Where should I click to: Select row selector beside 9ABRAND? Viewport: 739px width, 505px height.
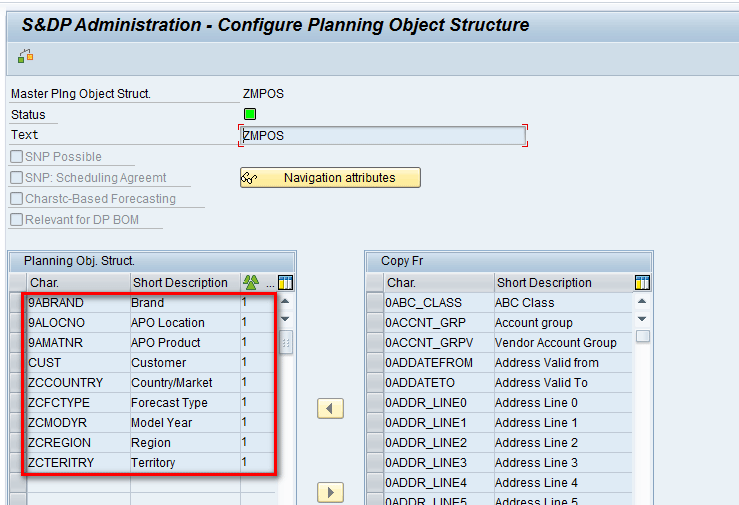tap(16, 303)
